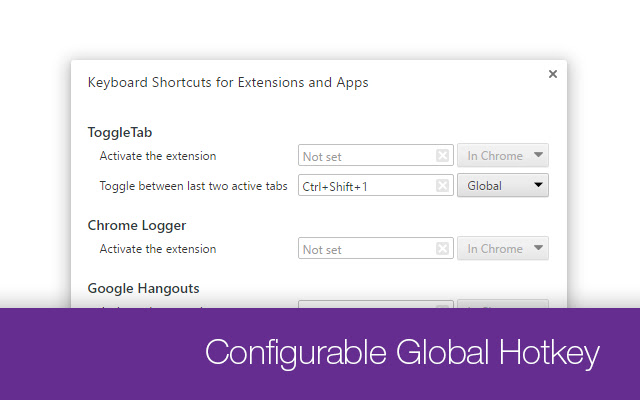The image size is (640, 400).
Task: Click the Chrome Logger extension heading
Action: [x=137, y=225]
